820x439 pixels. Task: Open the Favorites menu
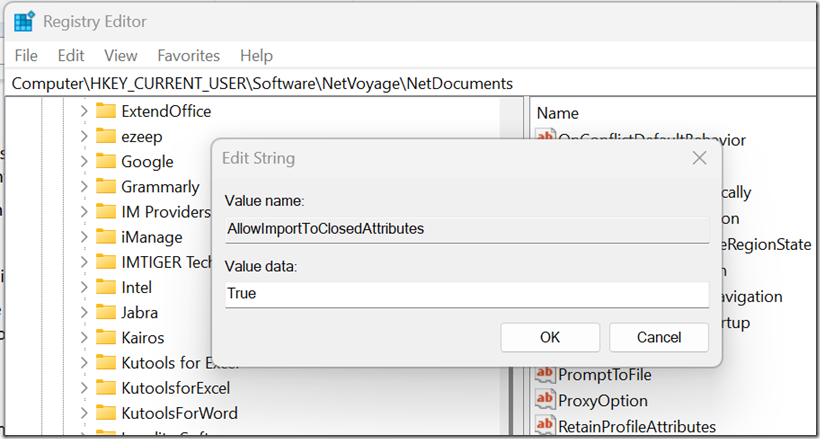click(189, 55)
